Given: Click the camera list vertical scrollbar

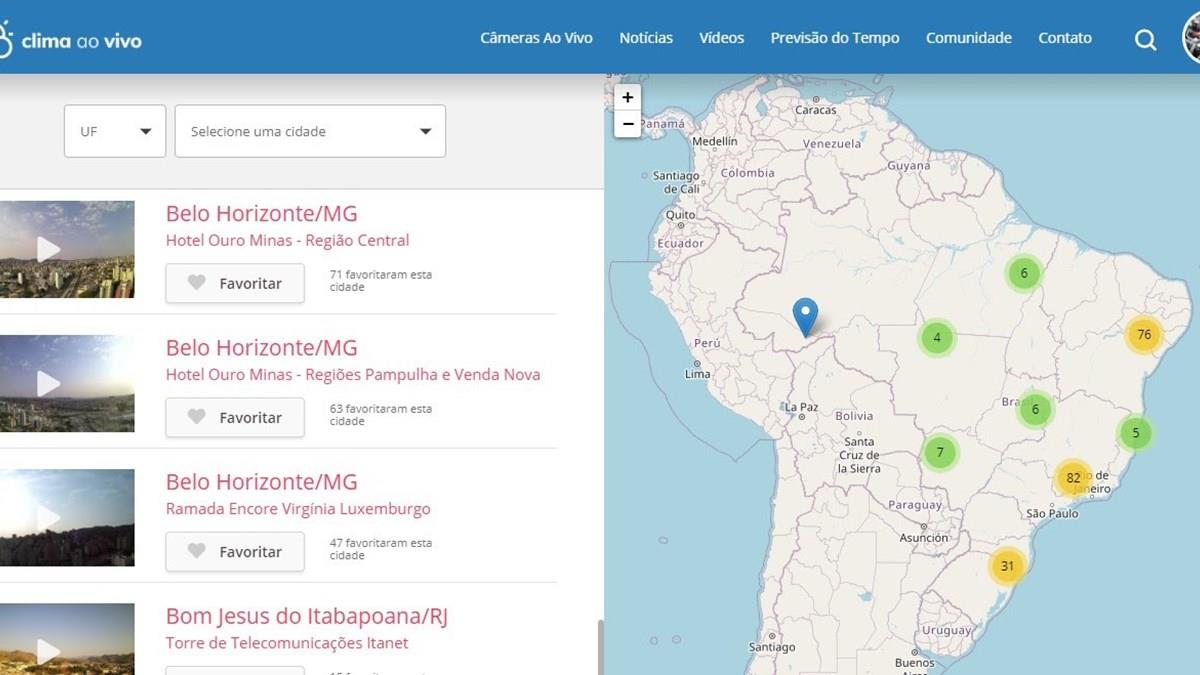Looking at the screenshot, I should point(600,646).
